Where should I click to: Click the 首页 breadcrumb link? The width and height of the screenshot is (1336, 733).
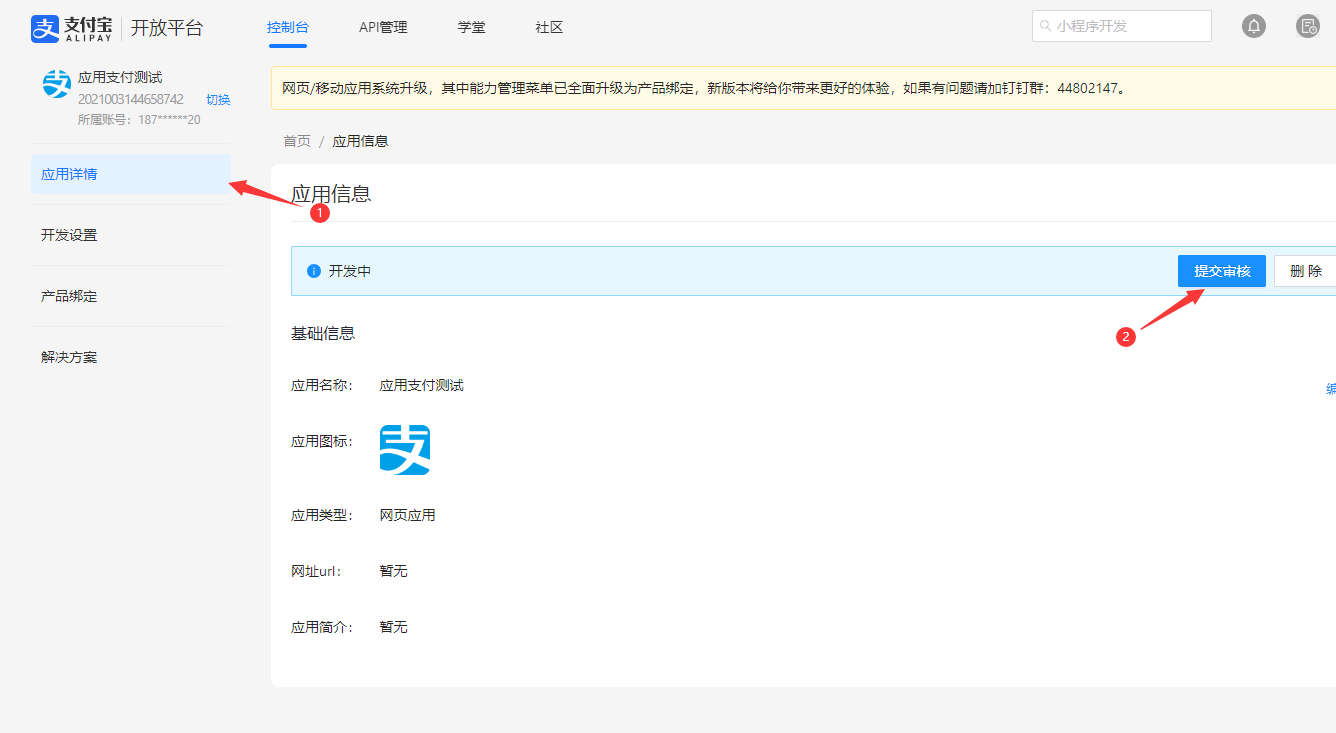point(297,141)
